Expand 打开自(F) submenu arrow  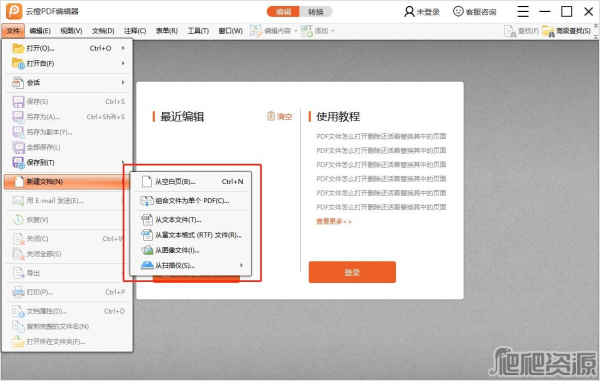[123, 64]
